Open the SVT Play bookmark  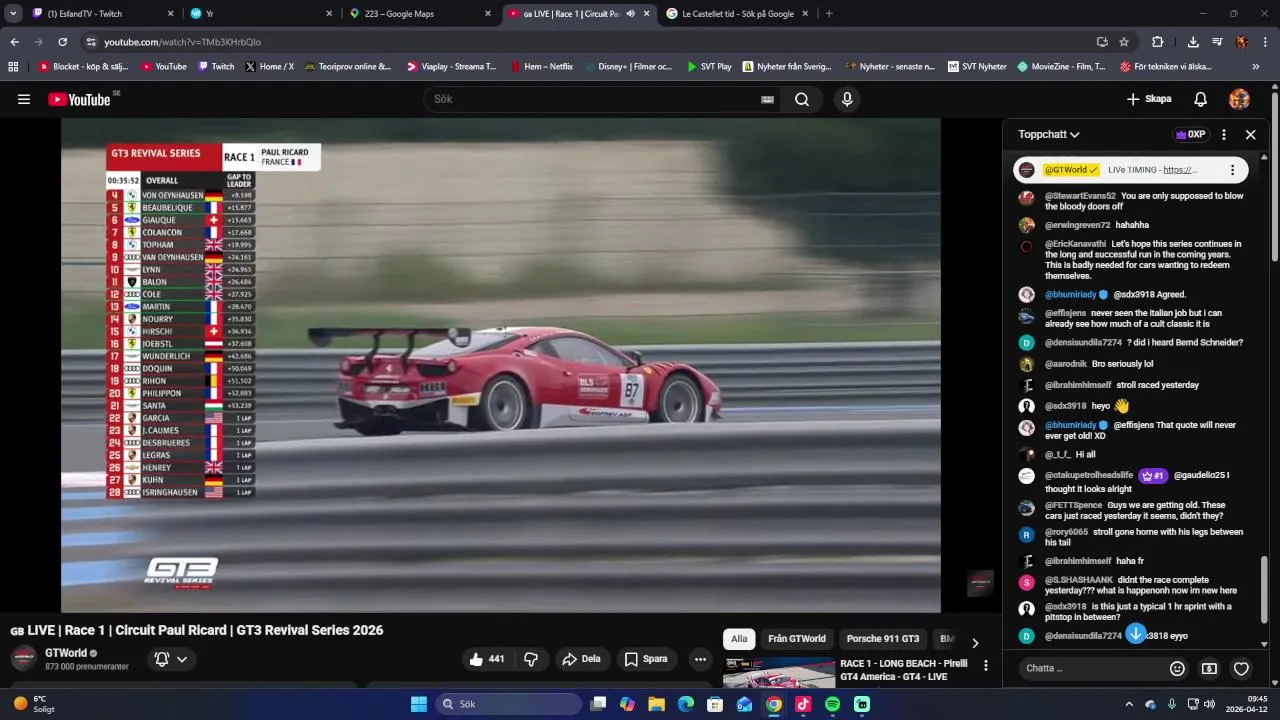[x=709, y=67]
